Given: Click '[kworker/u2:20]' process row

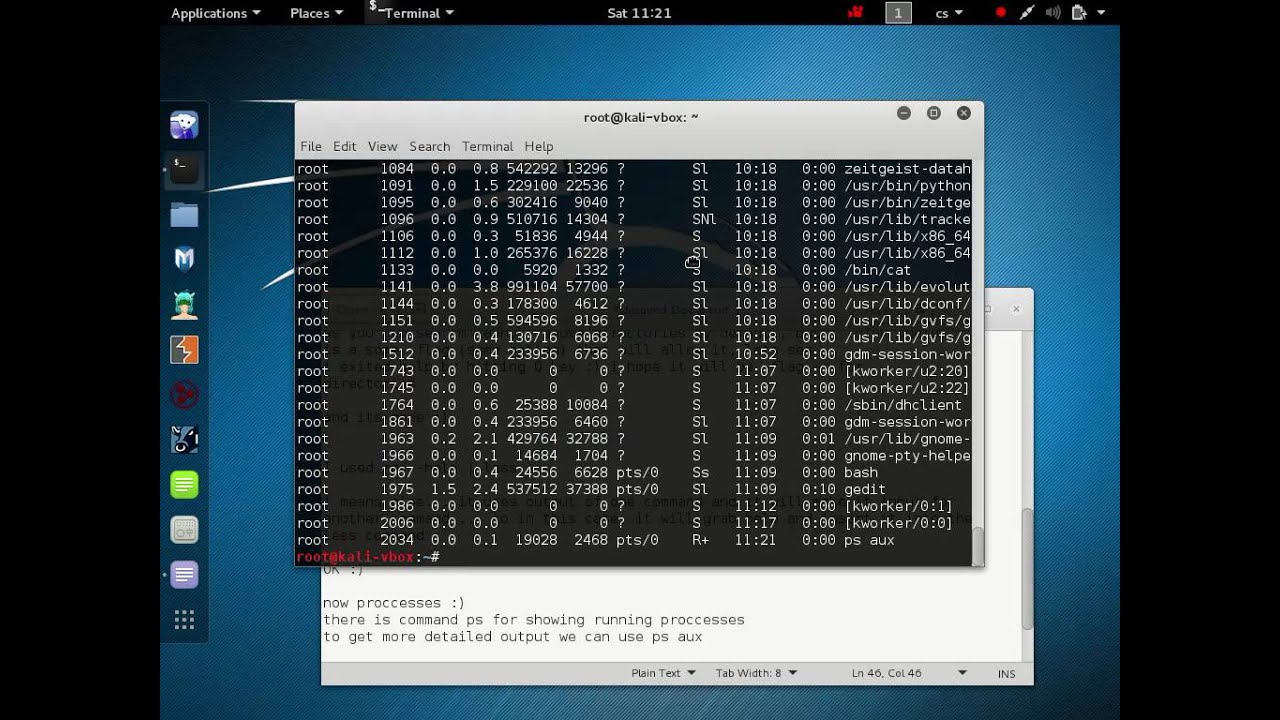Looking at the screenshot, I should (634, 371).
